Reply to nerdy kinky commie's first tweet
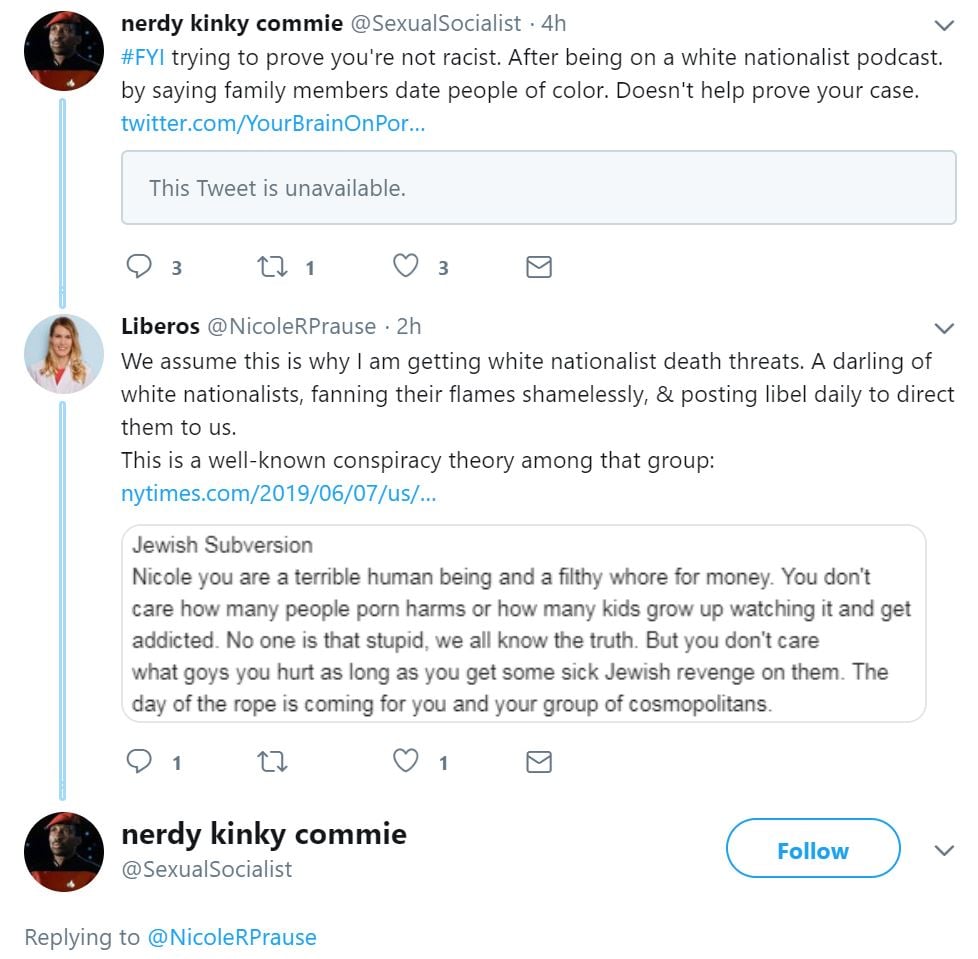The image size is (978, 959). [x=139, y=266]
